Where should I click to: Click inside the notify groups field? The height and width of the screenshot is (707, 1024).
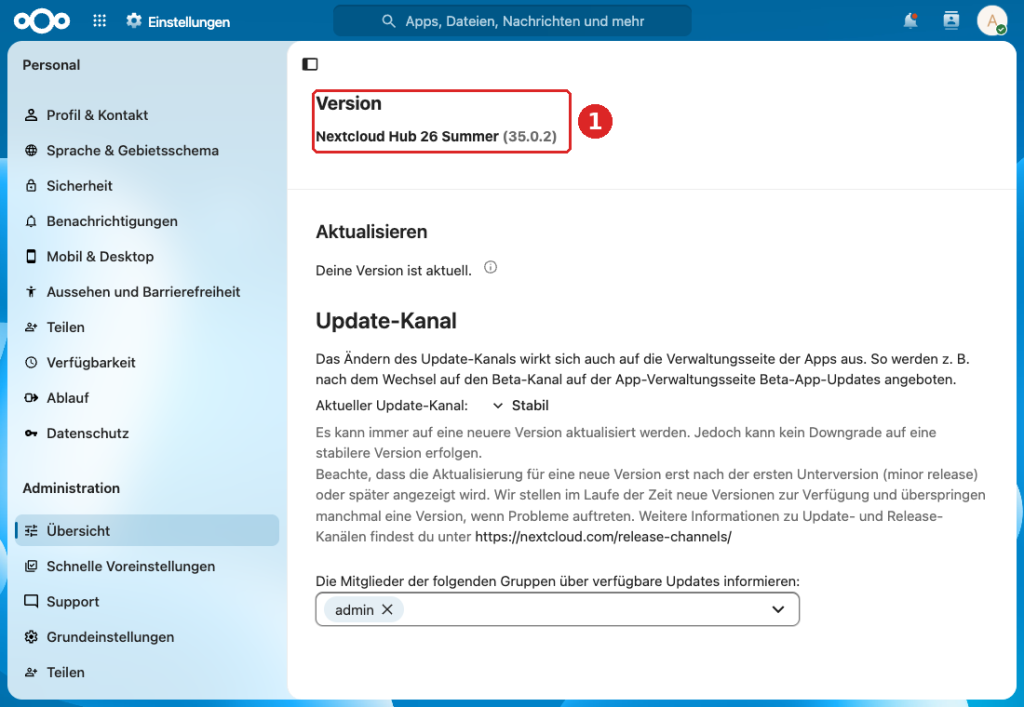click(557, 609)
